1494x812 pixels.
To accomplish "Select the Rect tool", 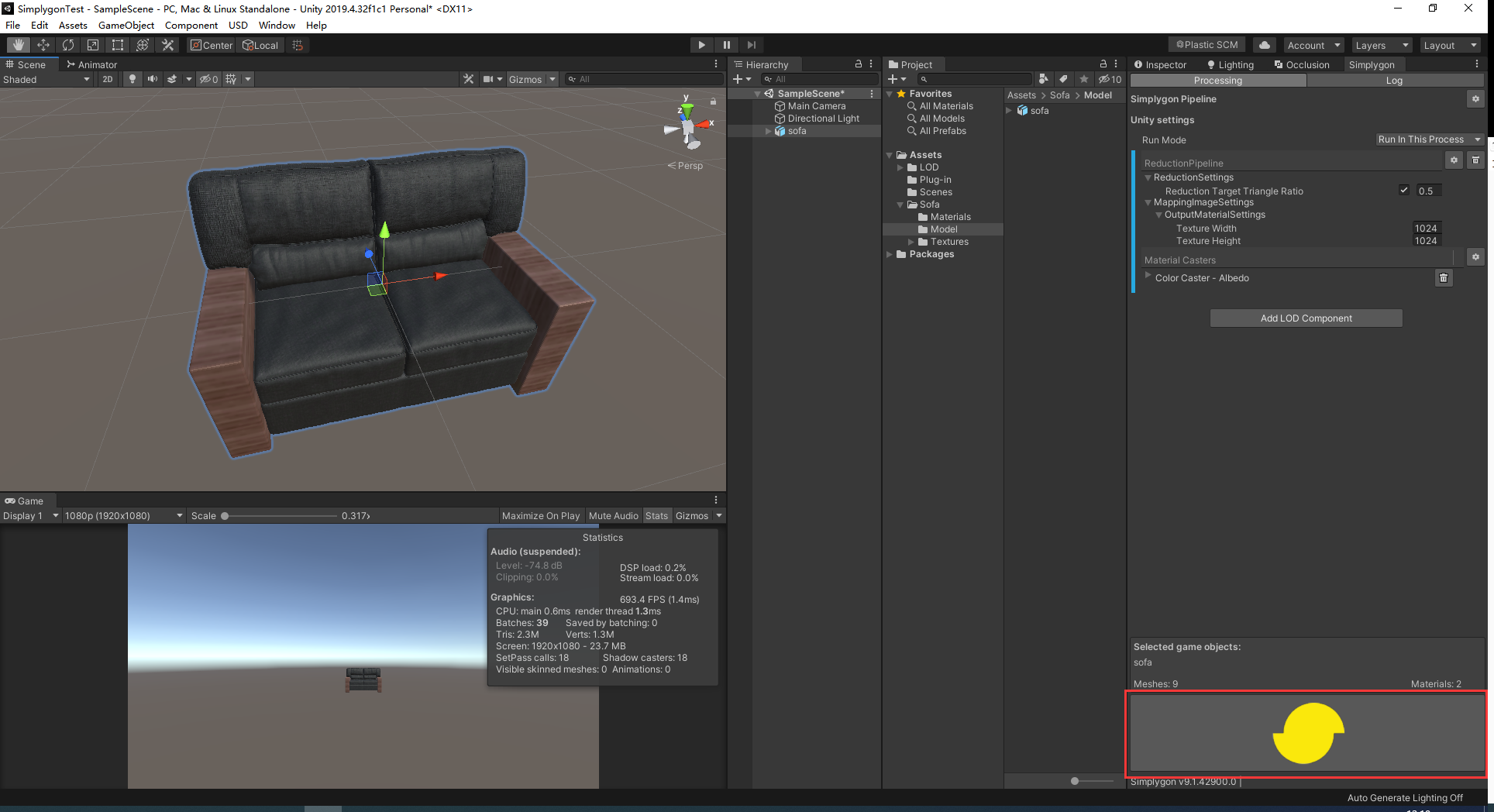I will coord(118,45).
